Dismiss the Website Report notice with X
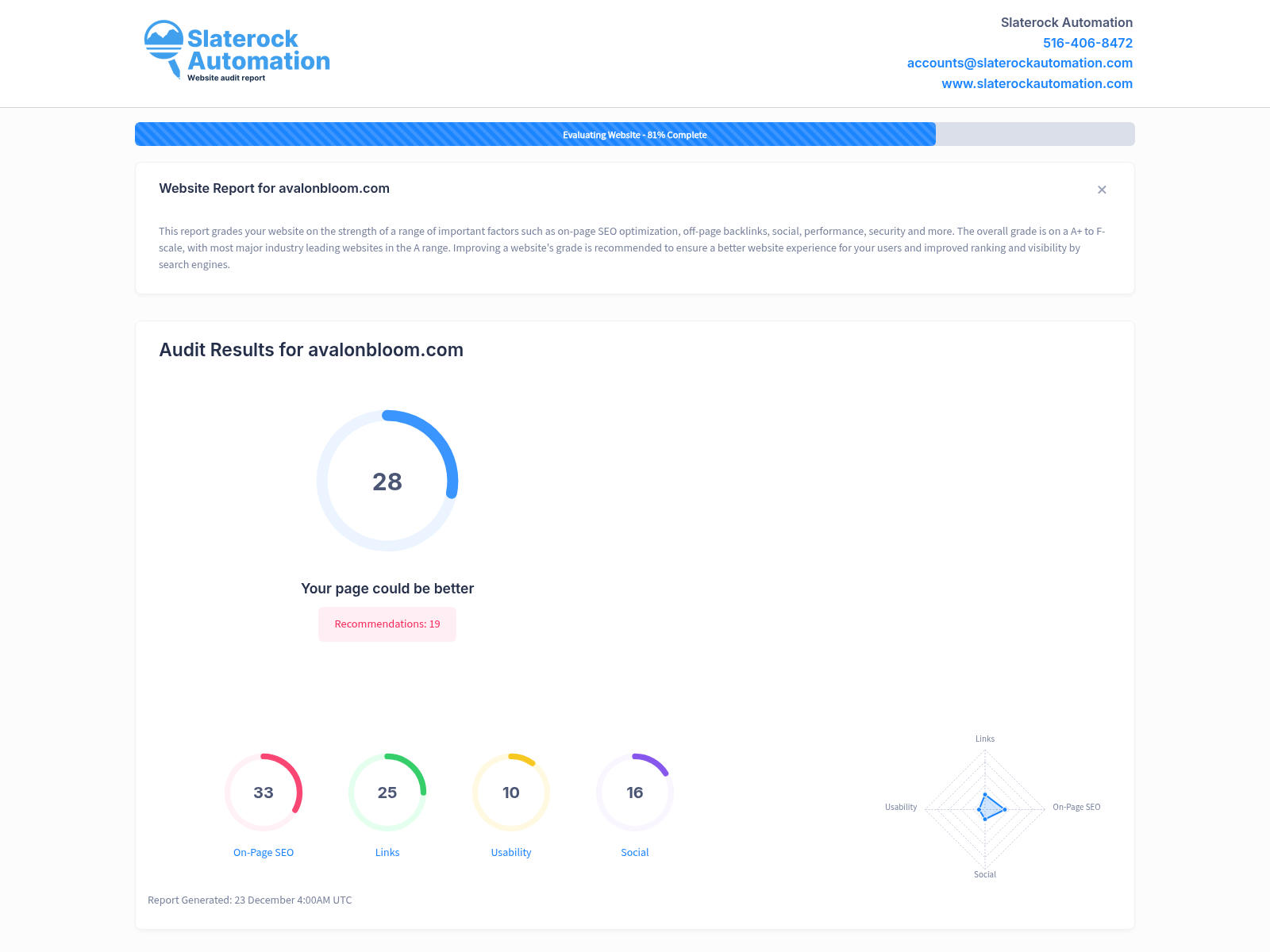1270x952 pixels. (1102, 190)
